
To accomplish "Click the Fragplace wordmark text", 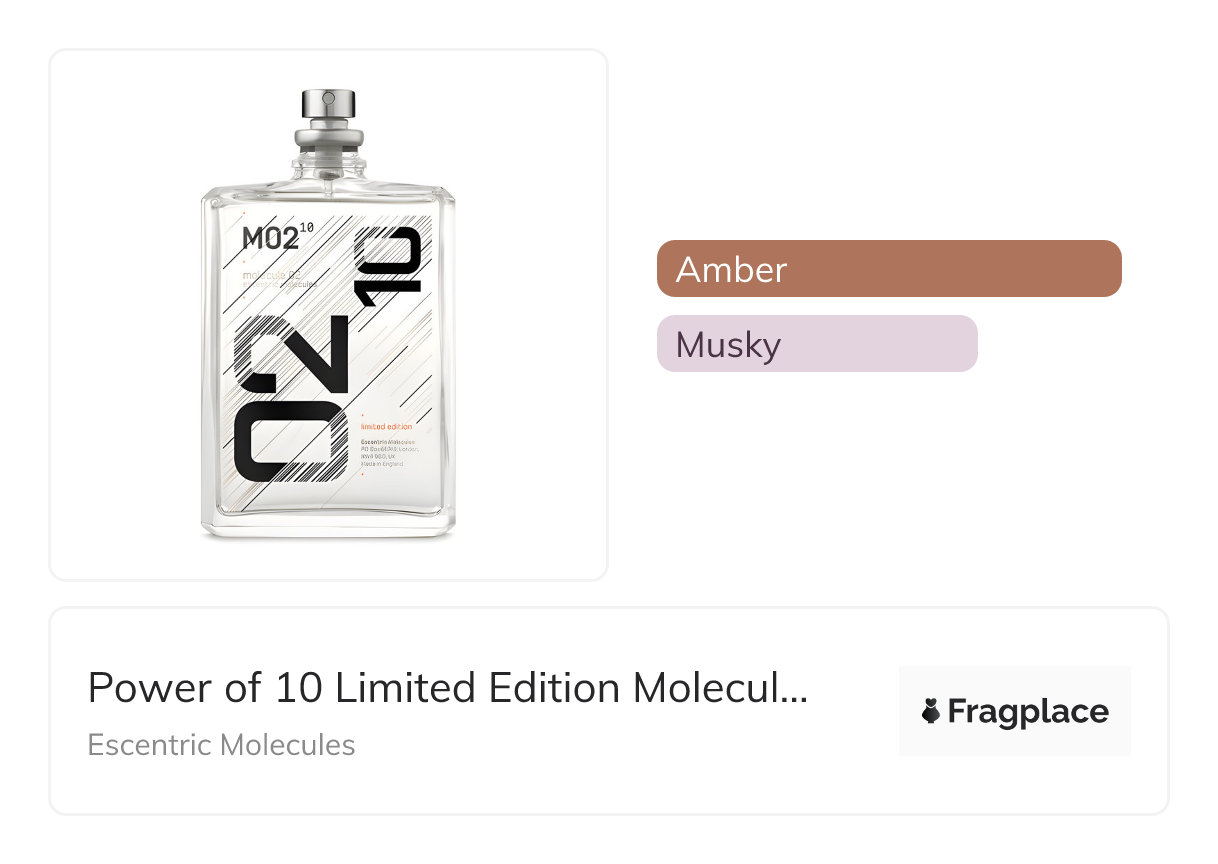I will click(x=1028, y=712).
